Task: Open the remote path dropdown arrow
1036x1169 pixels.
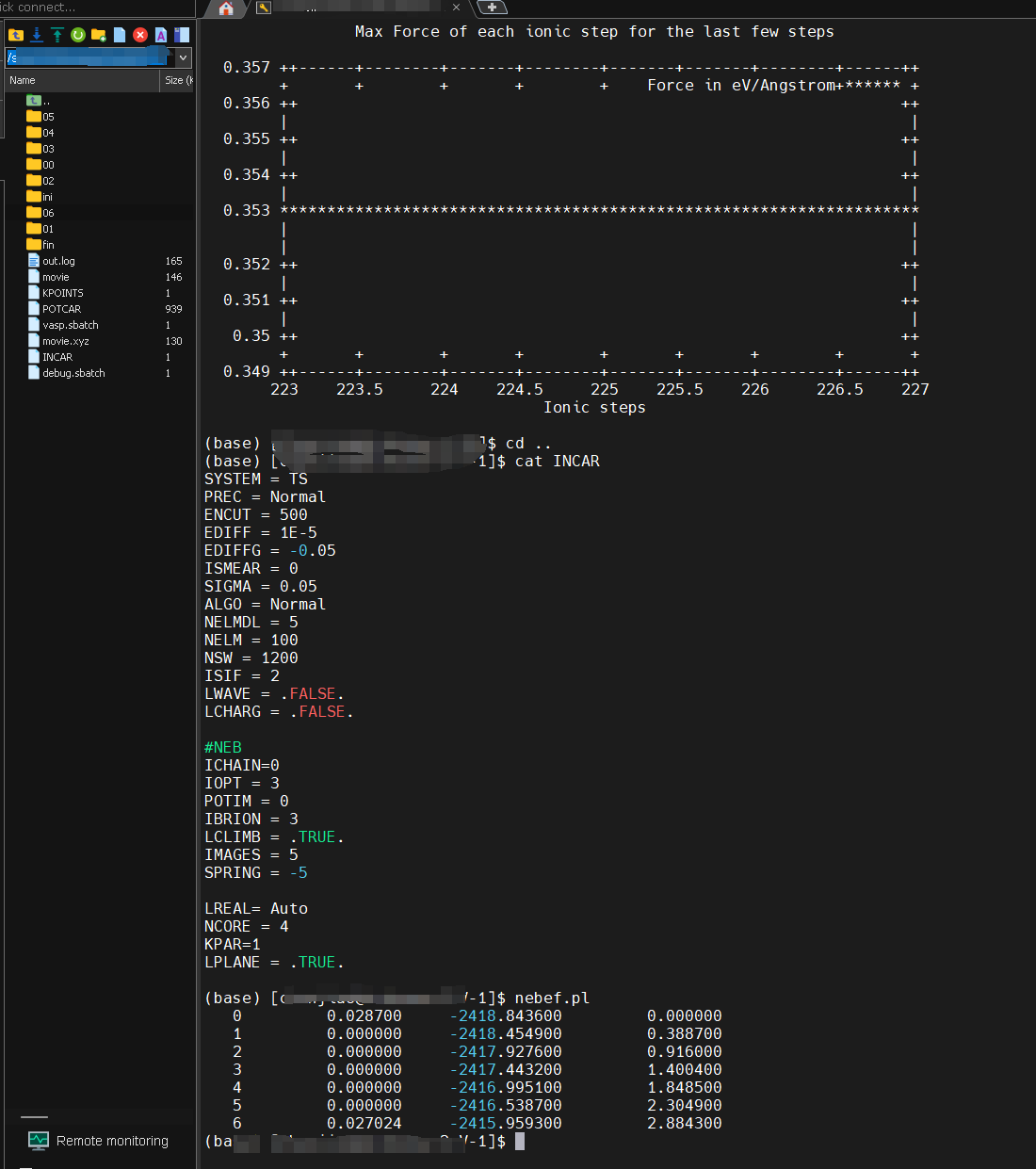Action: 184,57
